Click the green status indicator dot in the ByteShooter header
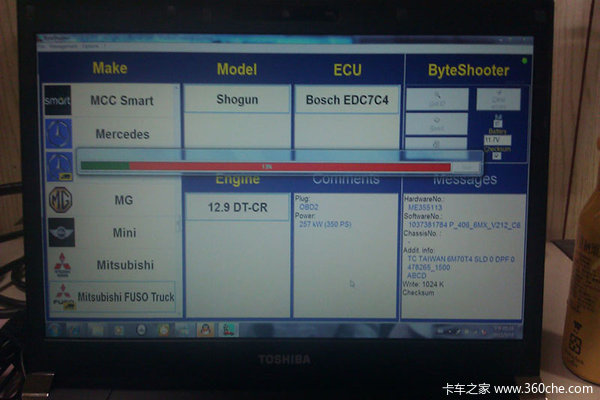Image resolution: width=600 pixels, height=400 pixels. pyautogui.click(x=525, y=60)
